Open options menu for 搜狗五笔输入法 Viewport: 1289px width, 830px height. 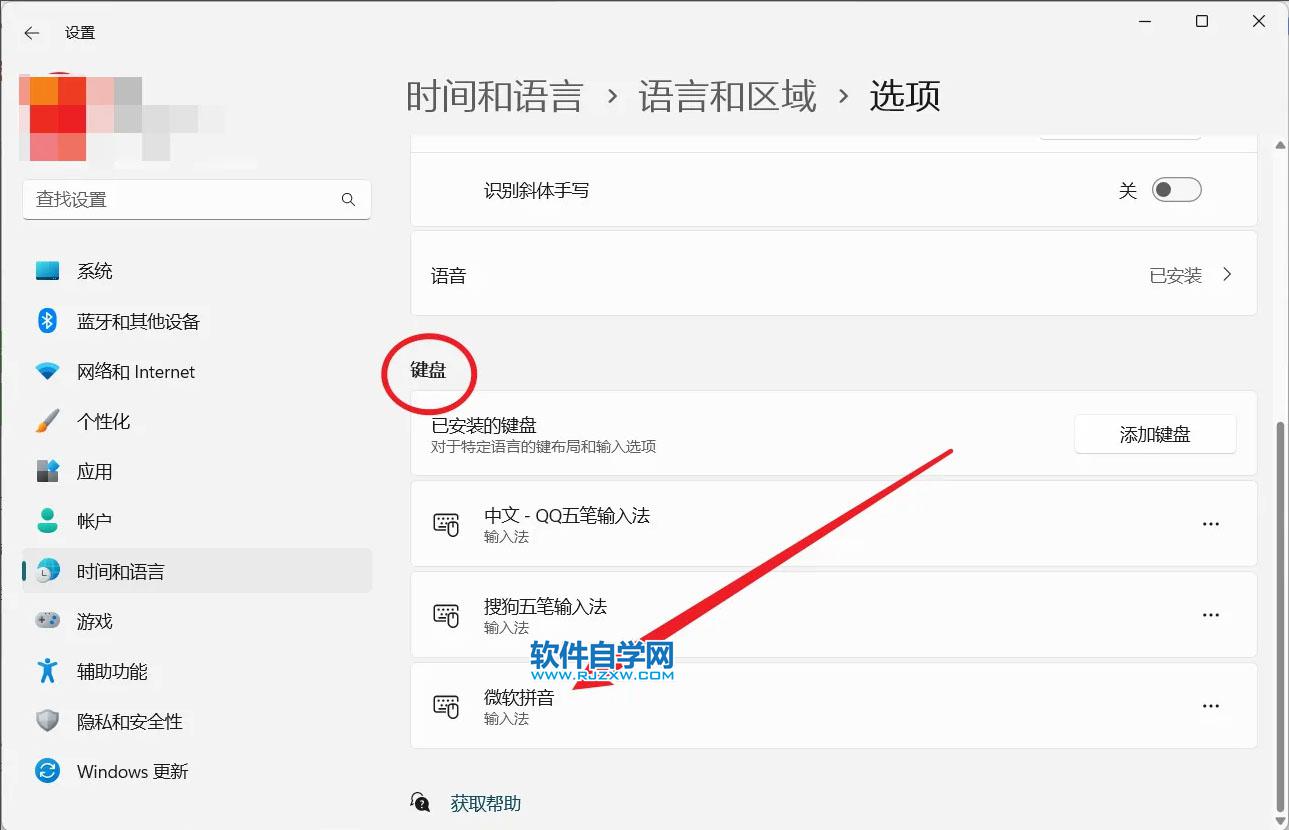click(x=1211, y=614)
